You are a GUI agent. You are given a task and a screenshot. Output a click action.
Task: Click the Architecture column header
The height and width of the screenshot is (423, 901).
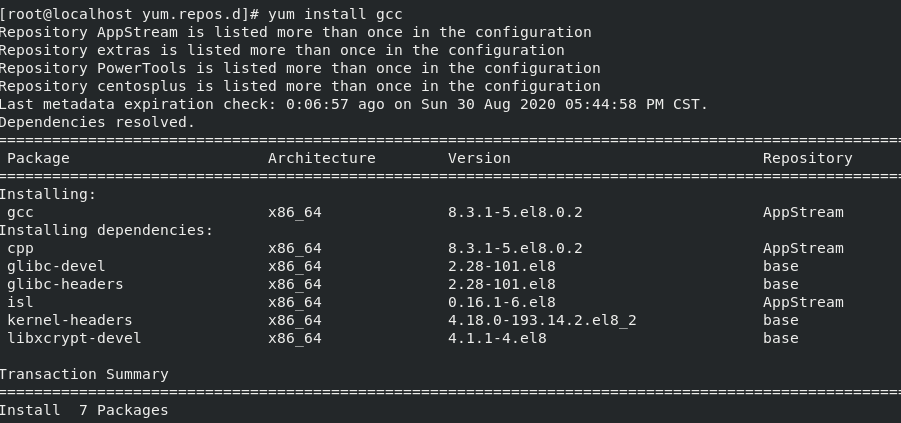point(321,158)
